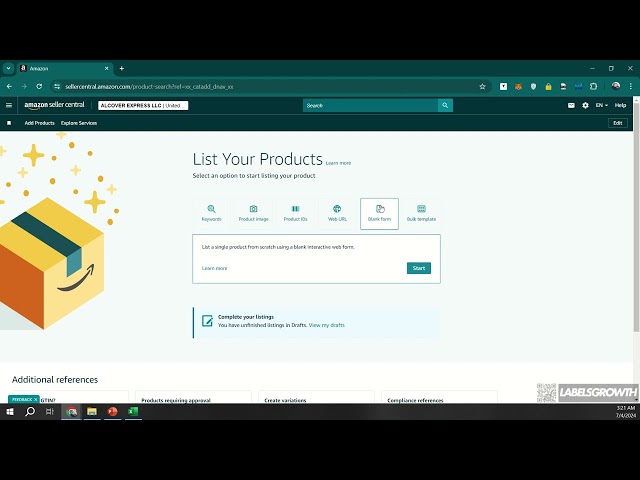
Task: Click the taskbar clock and date
Action: click(x=626, y=411)
